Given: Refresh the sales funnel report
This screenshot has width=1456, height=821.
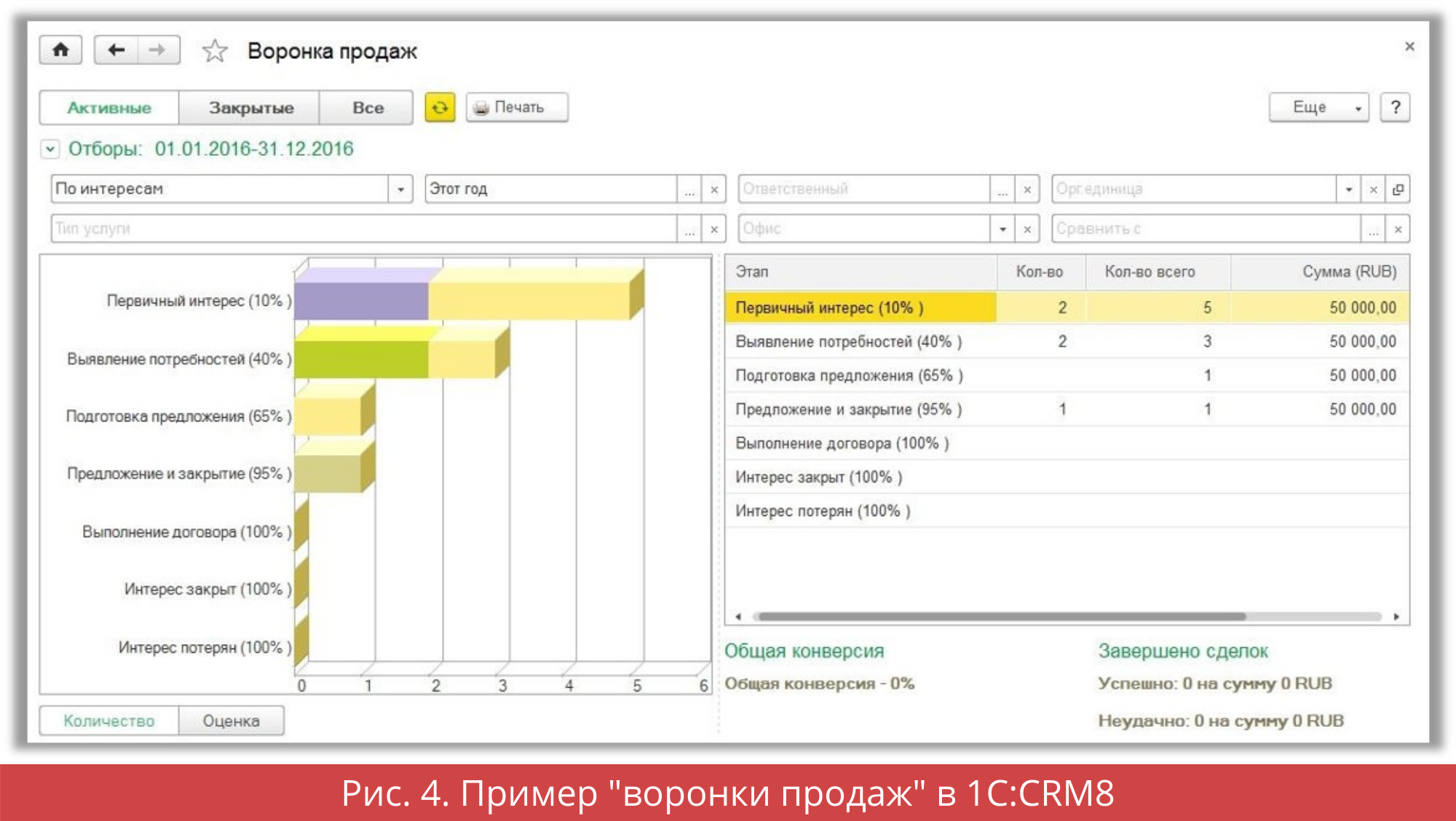Looking at the screenshot, I should coord(440,108).
